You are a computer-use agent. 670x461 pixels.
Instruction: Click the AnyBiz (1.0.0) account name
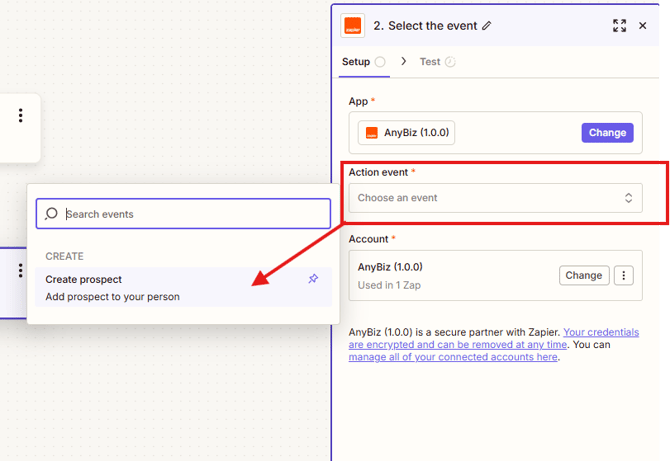[390, 267]
